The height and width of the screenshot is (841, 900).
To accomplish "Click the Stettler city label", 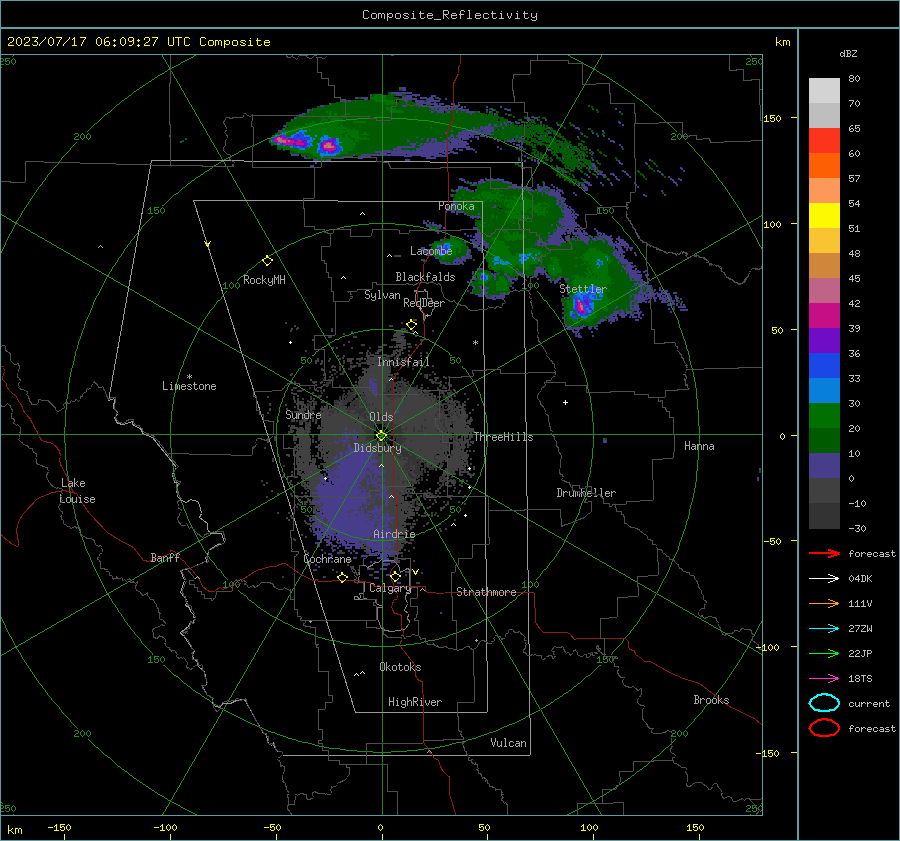I will pos(583,289).
